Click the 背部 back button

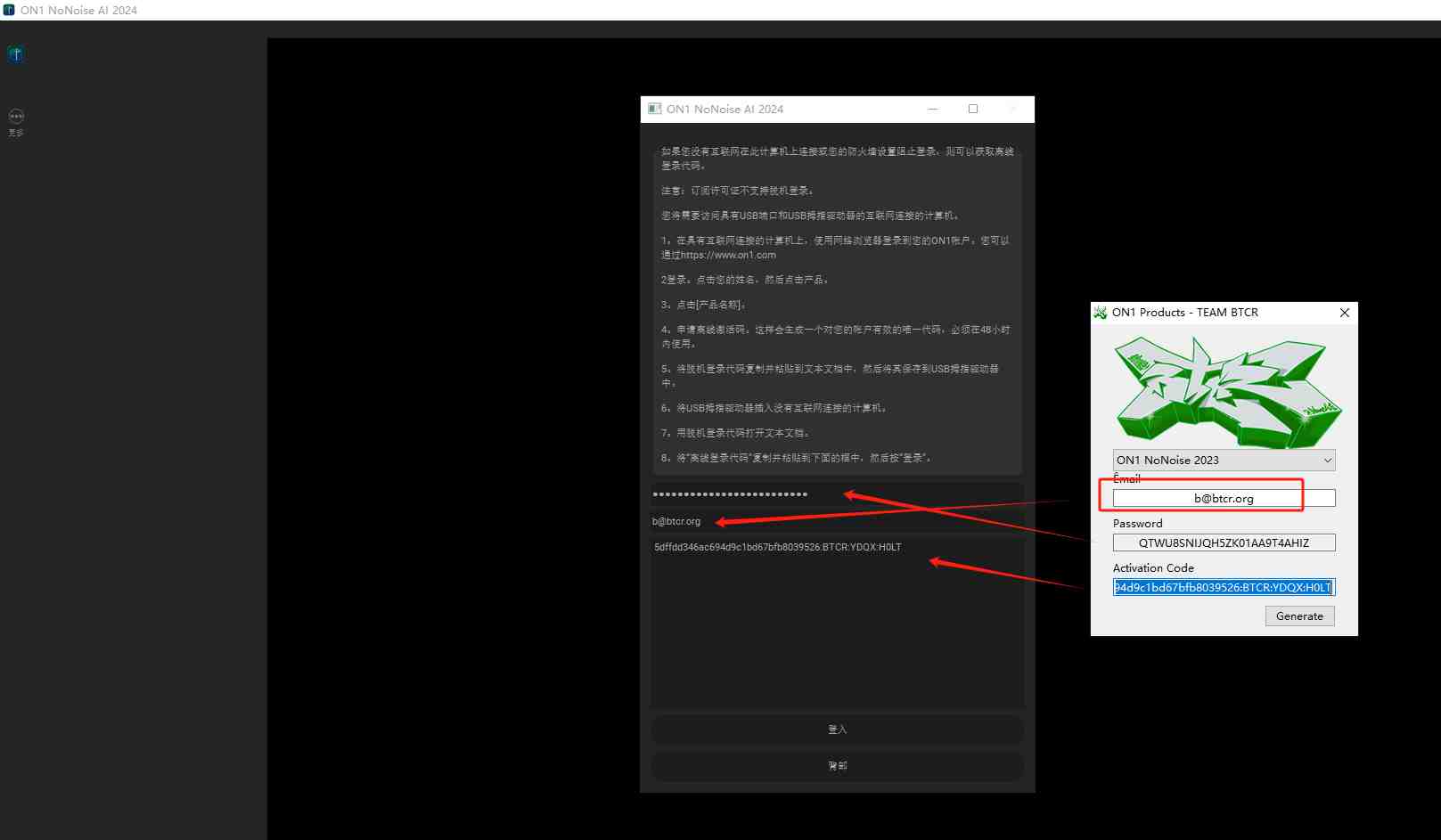pyautogui.click(x=836, y=764)
